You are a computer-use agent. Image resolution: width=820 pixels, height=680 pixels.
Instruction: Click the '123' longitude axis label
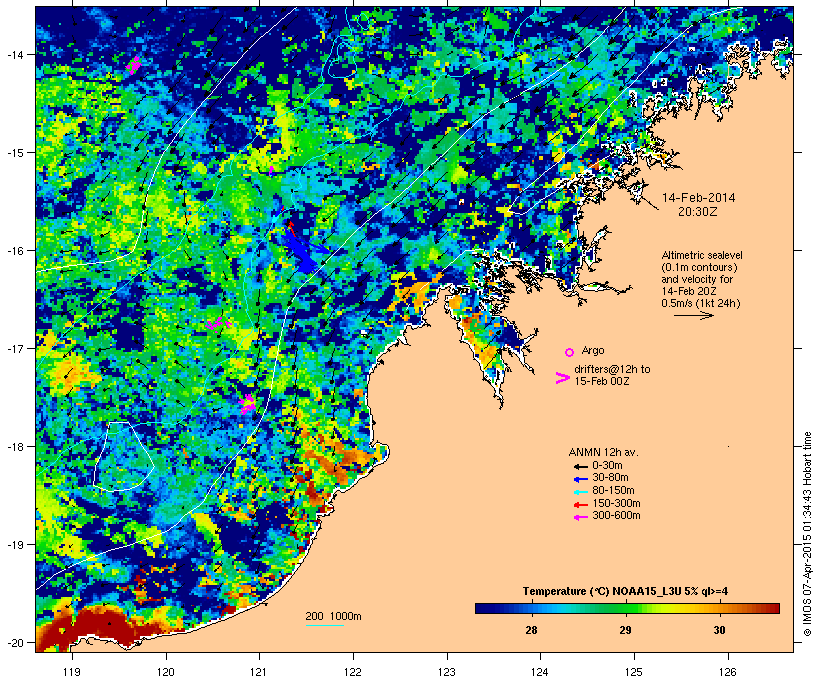point(447,672)
